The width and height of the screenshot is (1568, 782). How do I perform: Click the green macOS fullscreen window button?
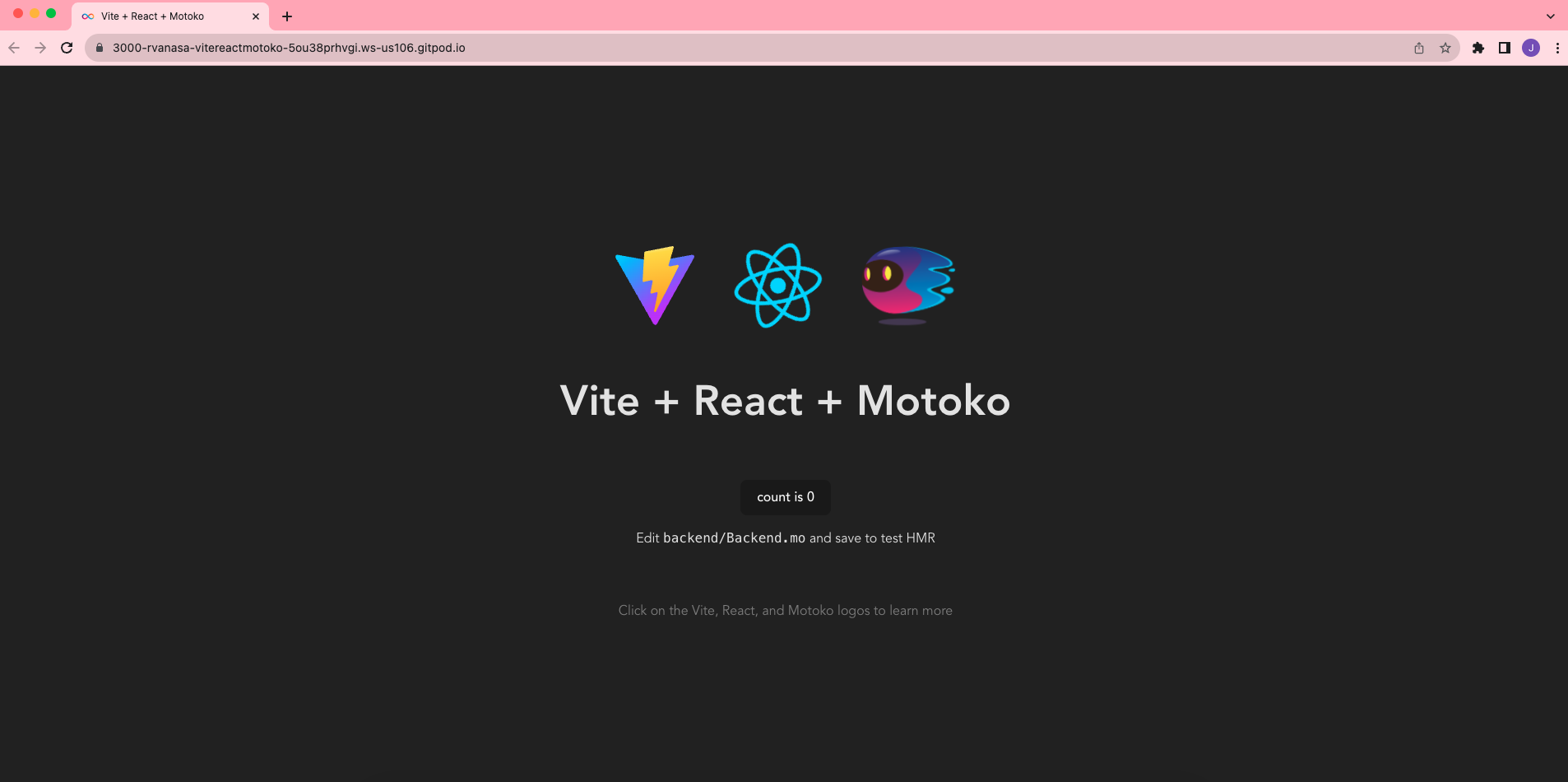[51, 13]
